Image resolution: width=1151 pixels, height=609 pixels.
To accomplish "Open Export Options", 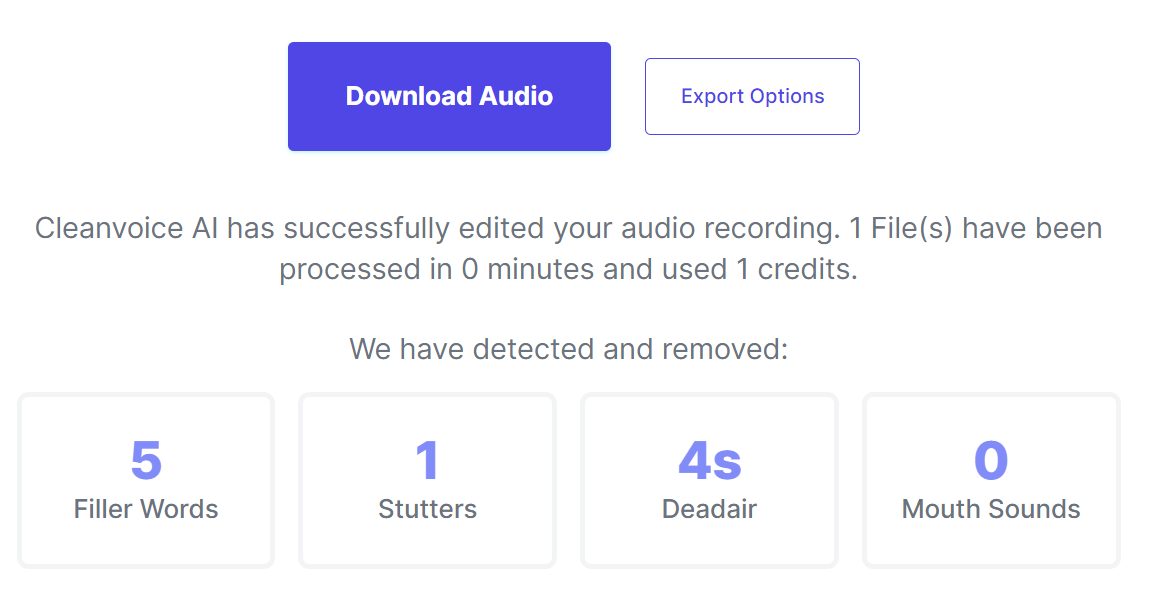I will pos(752,96).
